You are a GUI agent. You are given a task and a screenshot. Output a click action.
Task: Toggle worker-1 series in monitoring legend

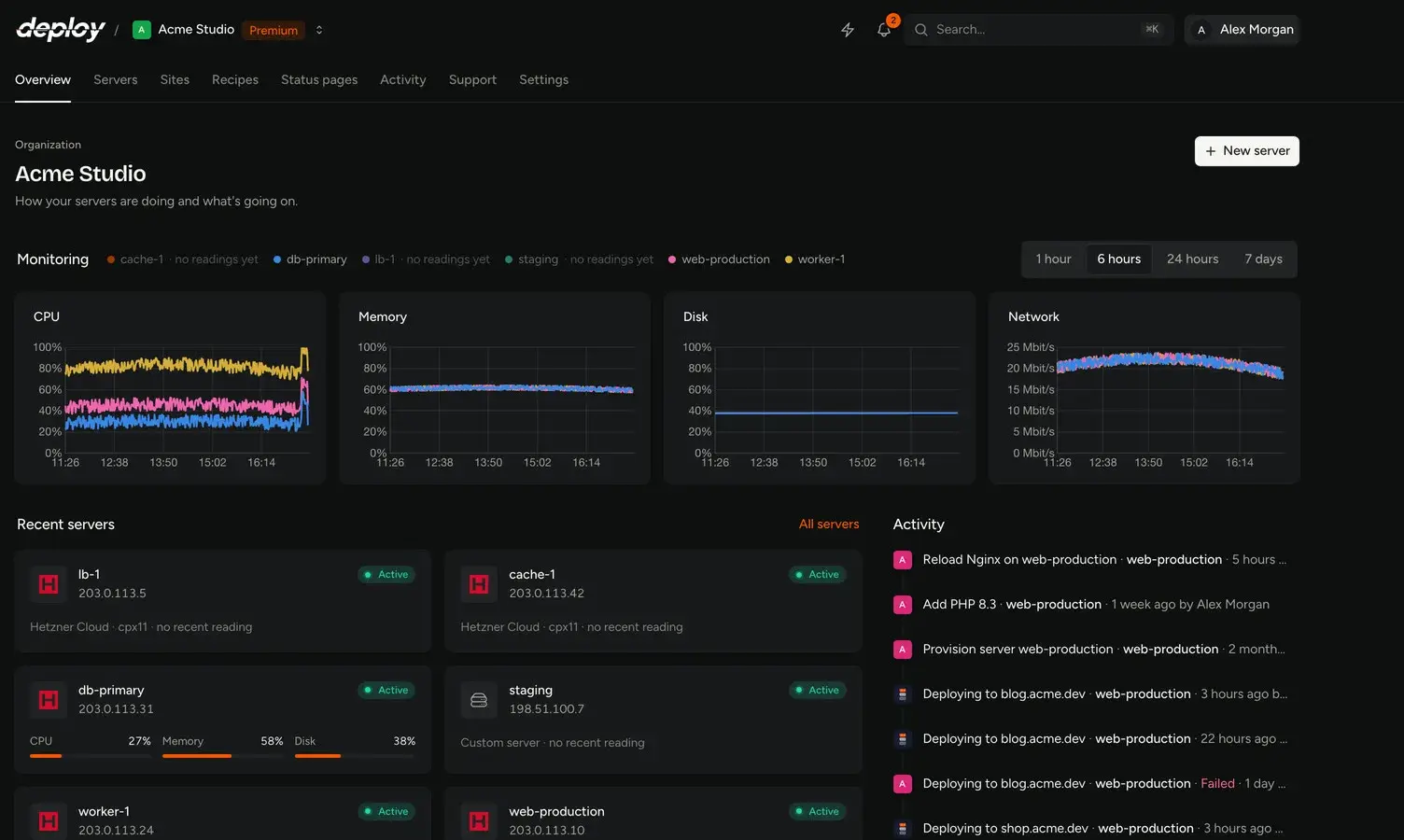(x=815, y=259)
